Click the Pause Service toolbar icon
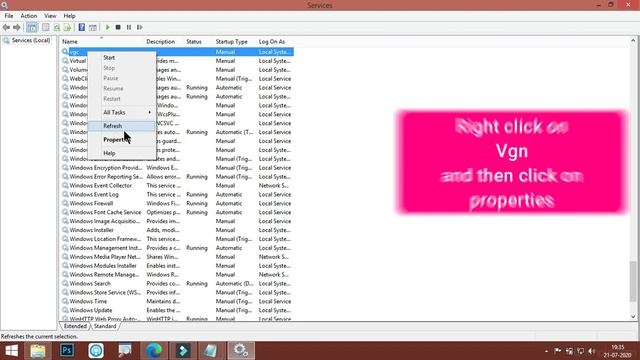This screenshot has height=360, width=640. 129,27
